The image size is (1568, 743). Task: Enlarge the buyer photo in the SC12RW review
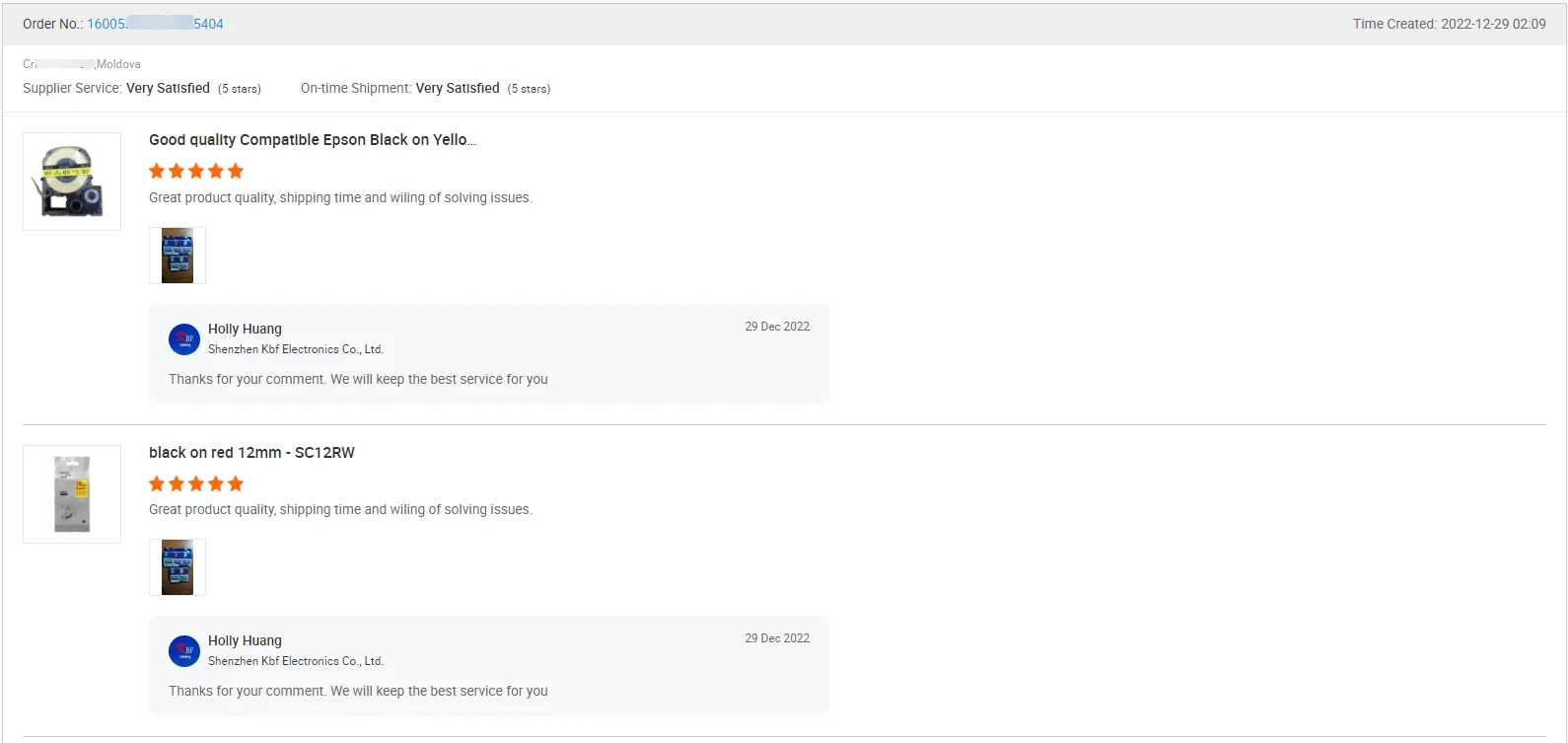(178, 567)
